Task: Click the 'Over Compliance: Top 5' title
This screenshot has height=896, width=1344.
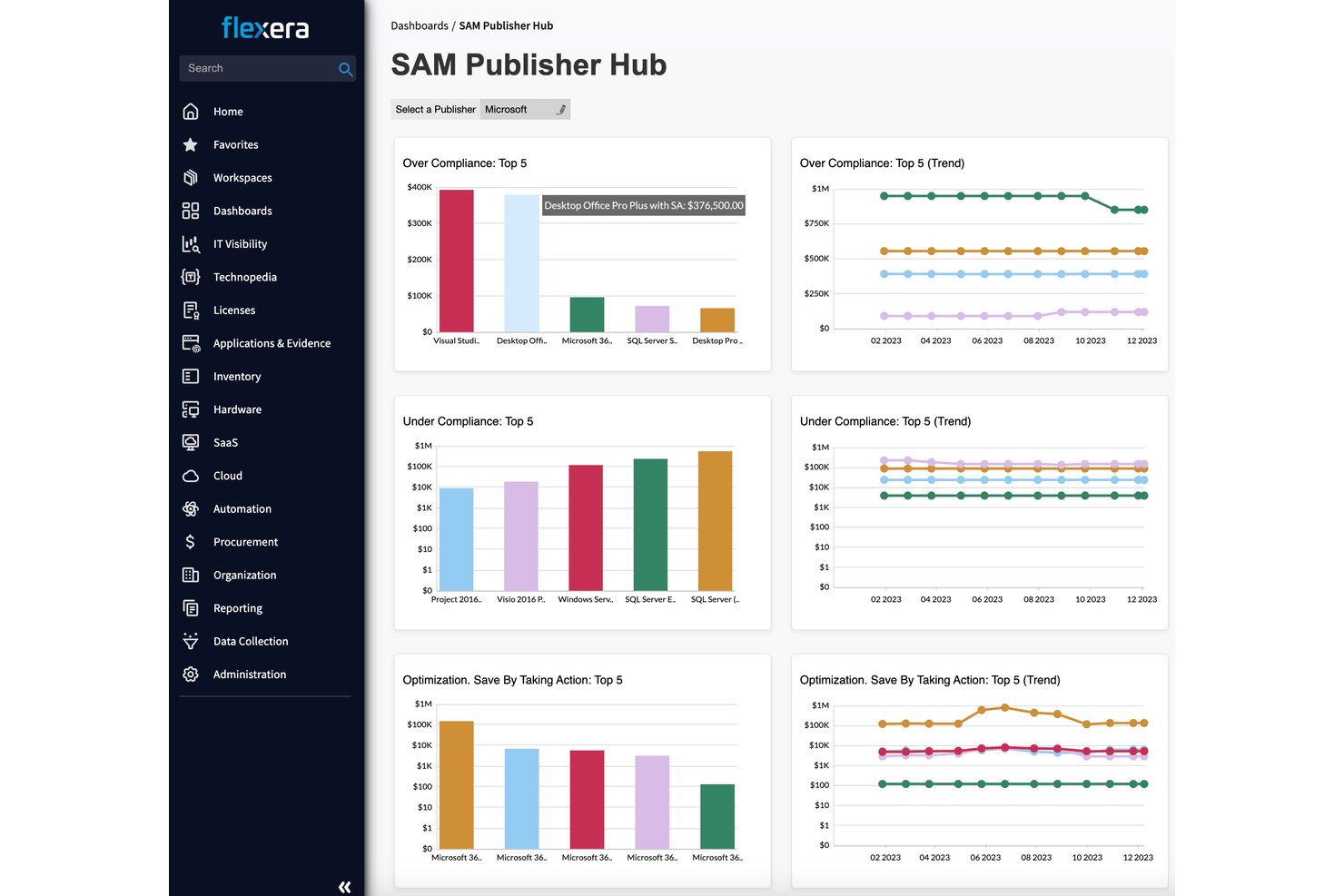Action: (465, 163)
